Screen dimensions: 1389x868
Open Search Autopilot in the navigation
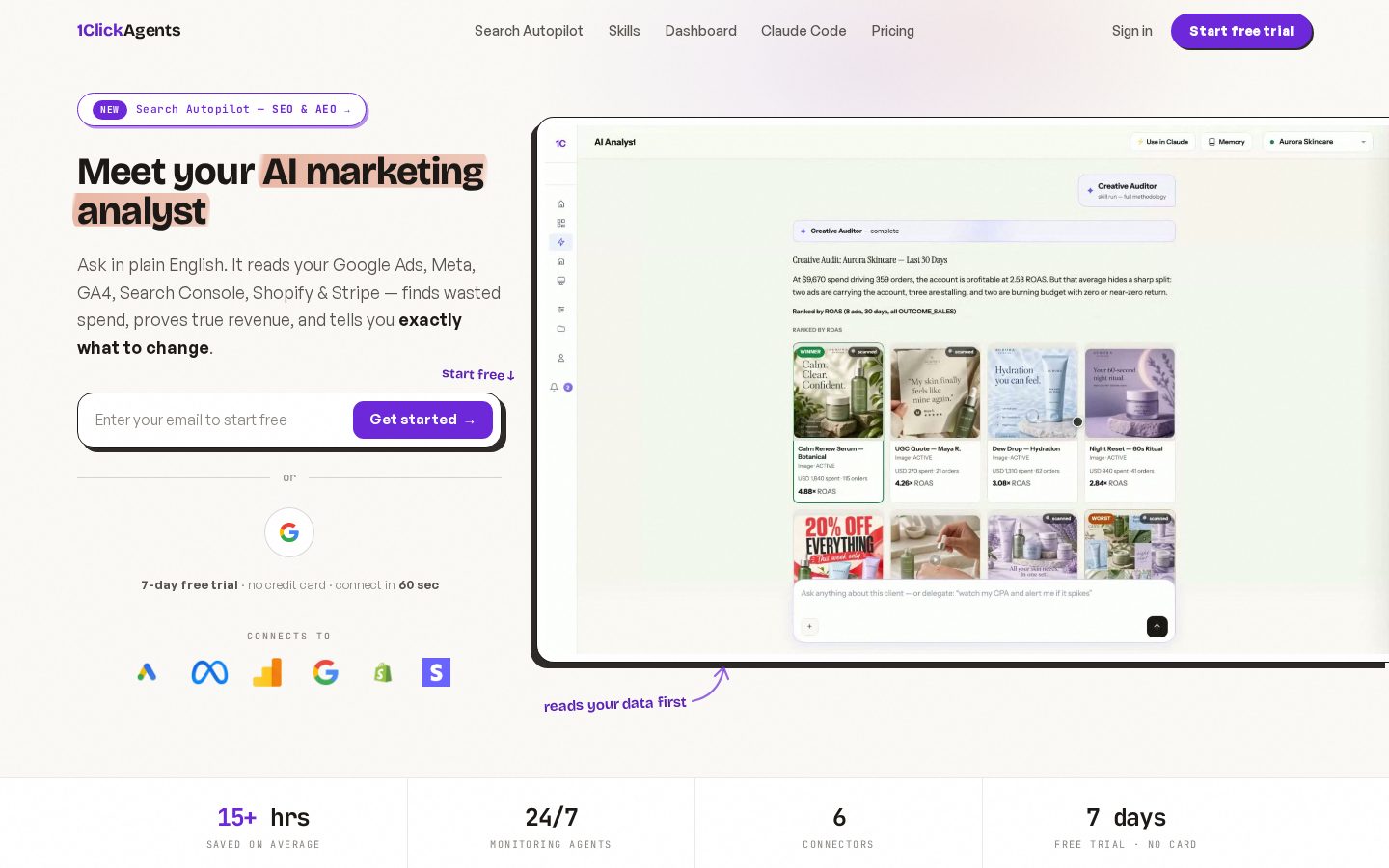point(529,31)
